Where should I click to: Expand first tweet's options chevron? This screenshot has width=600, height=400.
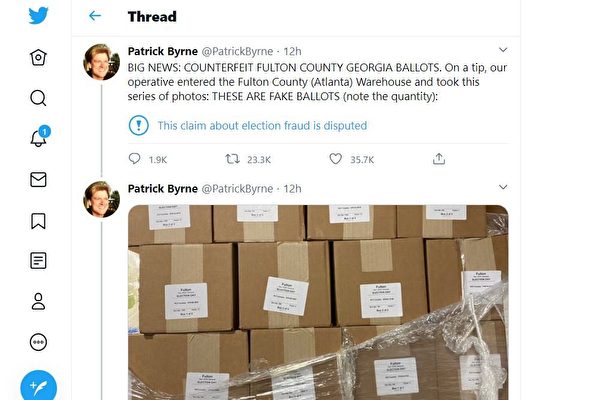coord(503,50)
